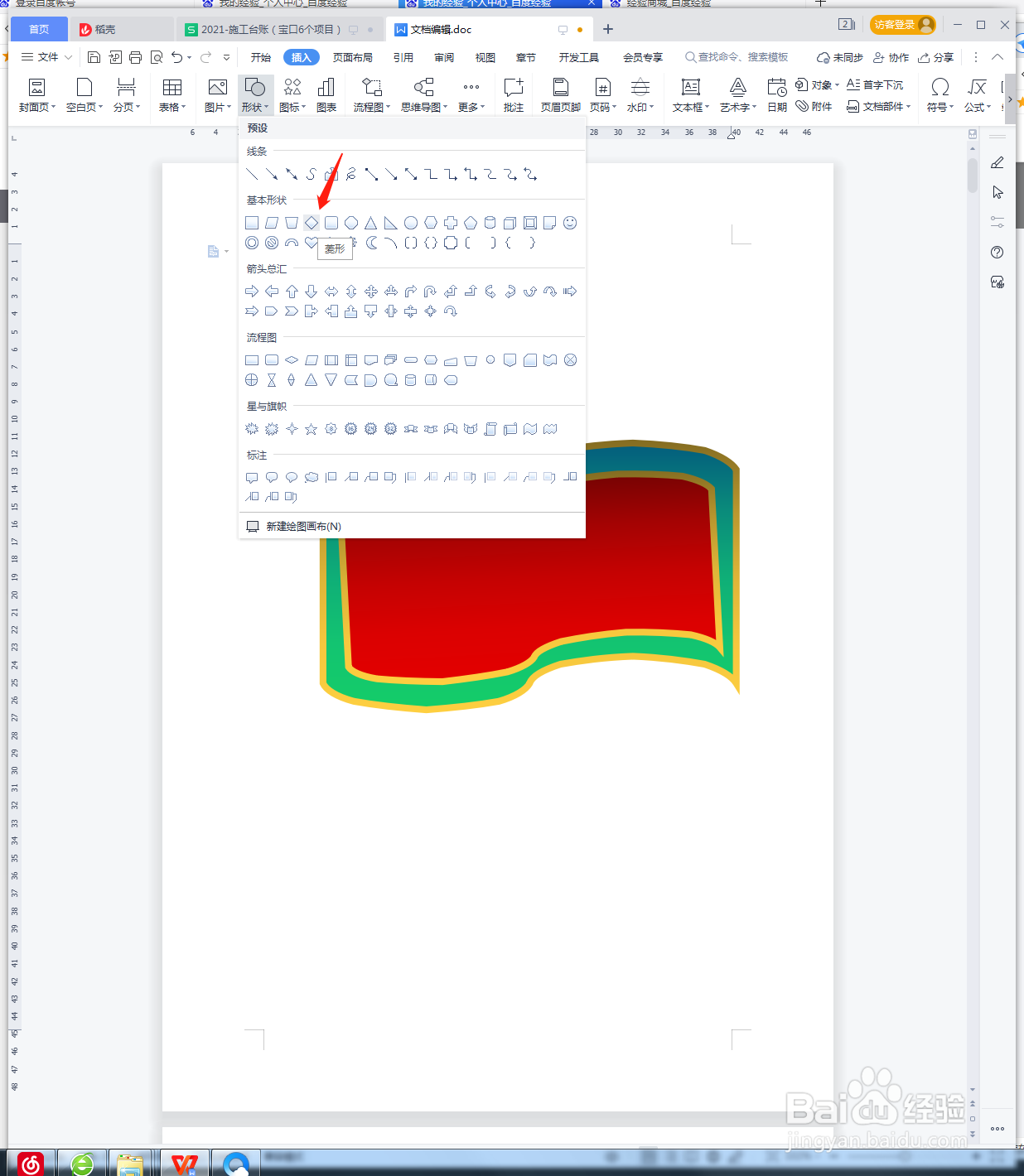Viewport: 1024px width, 1176px height.
Task: Select the cross basic shape
Action: tap(451, 223)
